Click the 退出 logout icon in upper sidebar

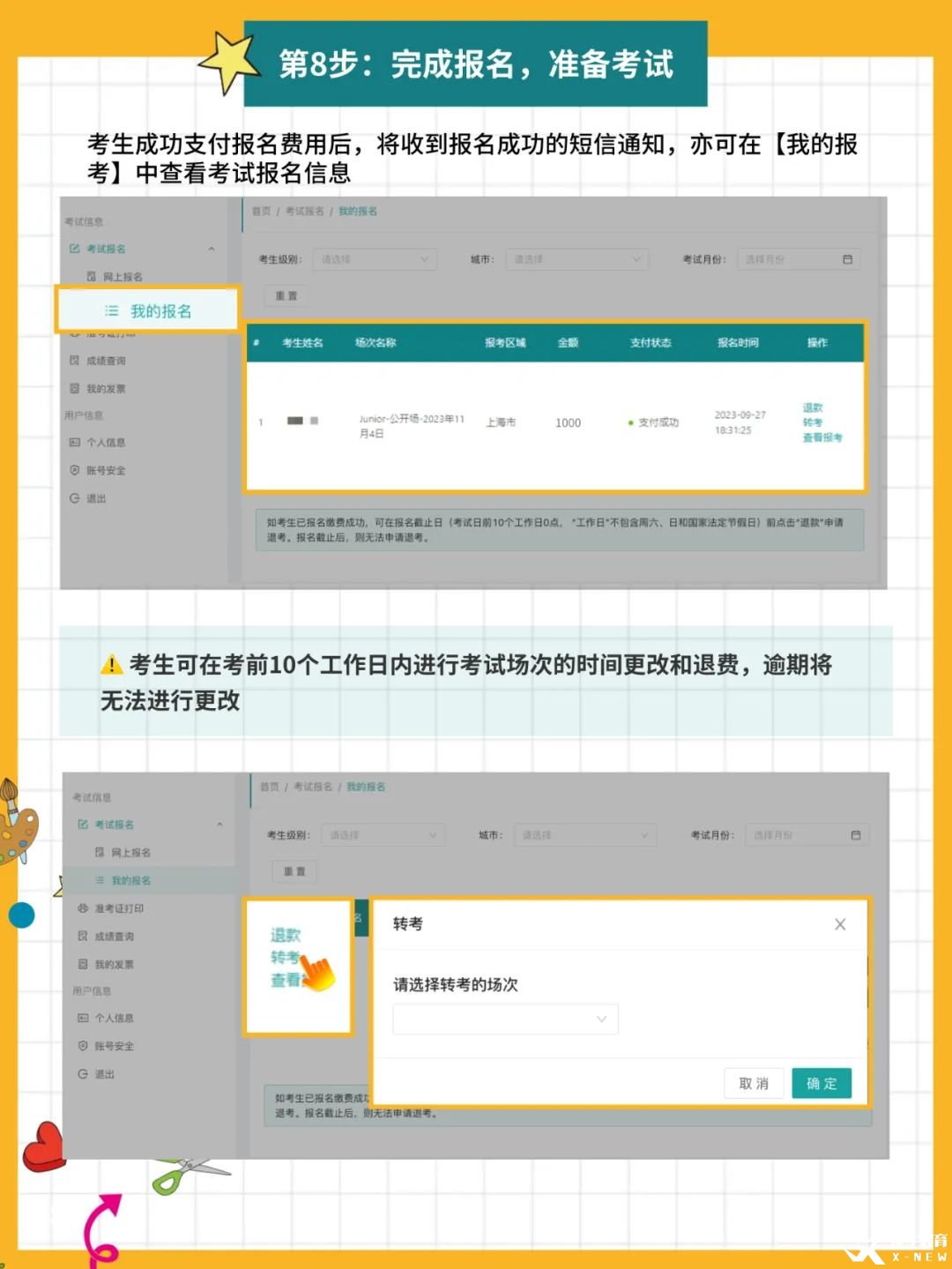(75, 499)
